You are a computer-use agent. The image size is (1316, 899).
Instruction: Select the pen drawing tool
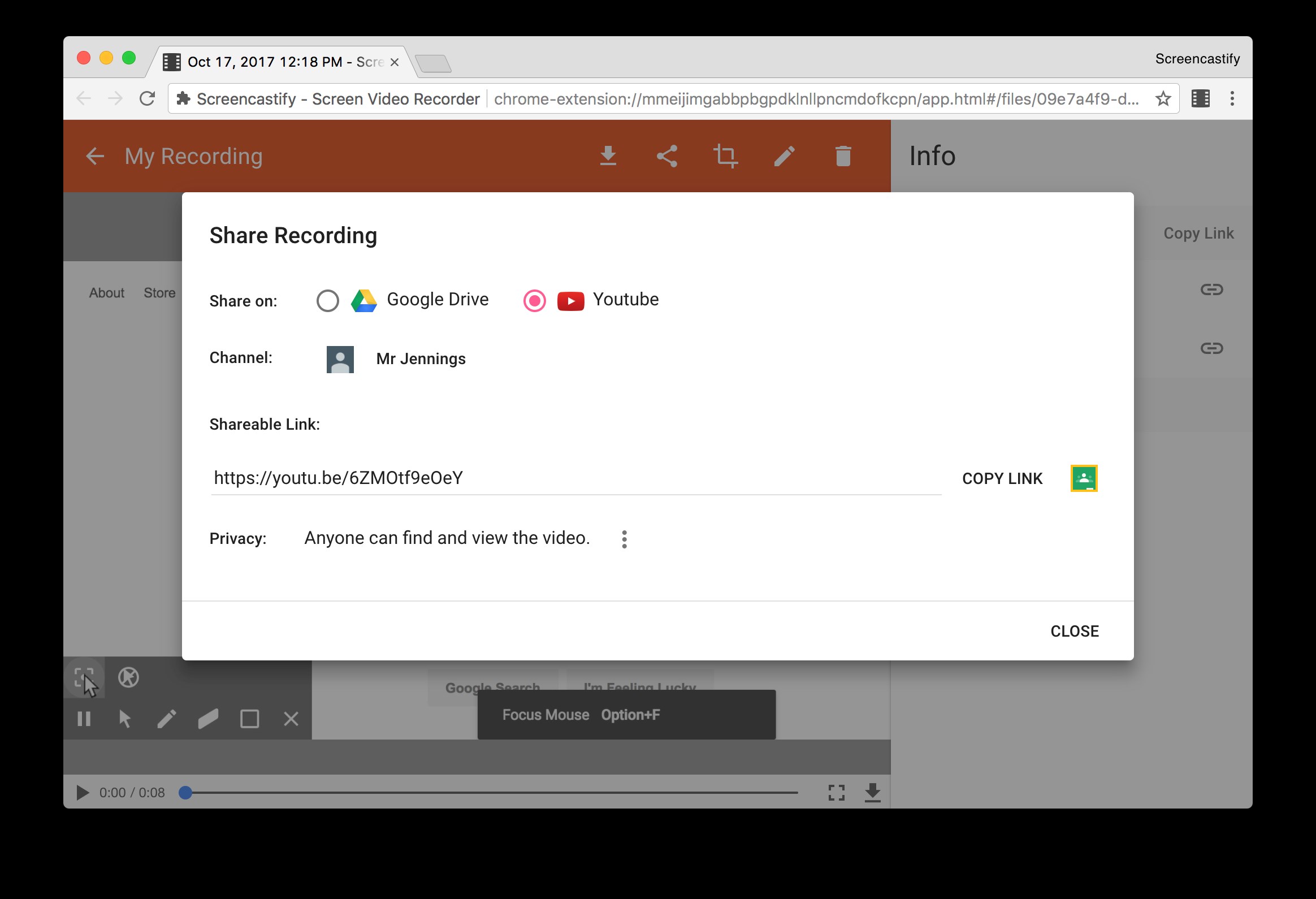(x=167, y=719)
